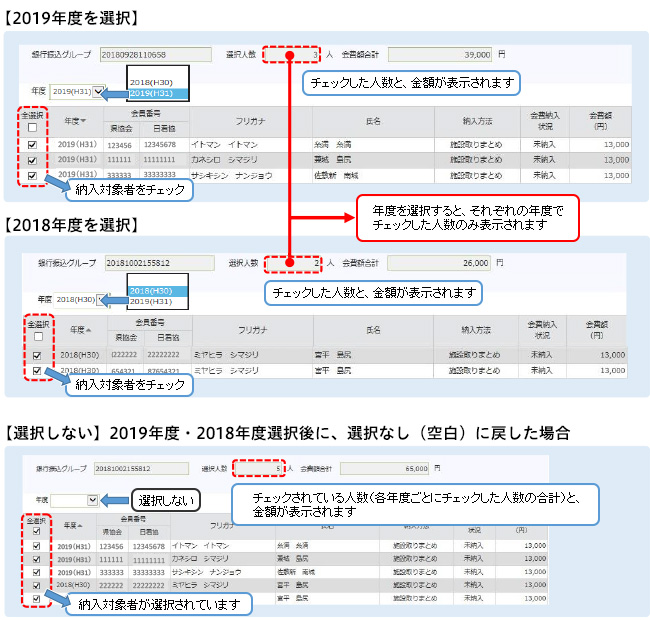
Task: Tick 全選択 checkbox in the 2019年度 table
Action: (x=33, y=128)
